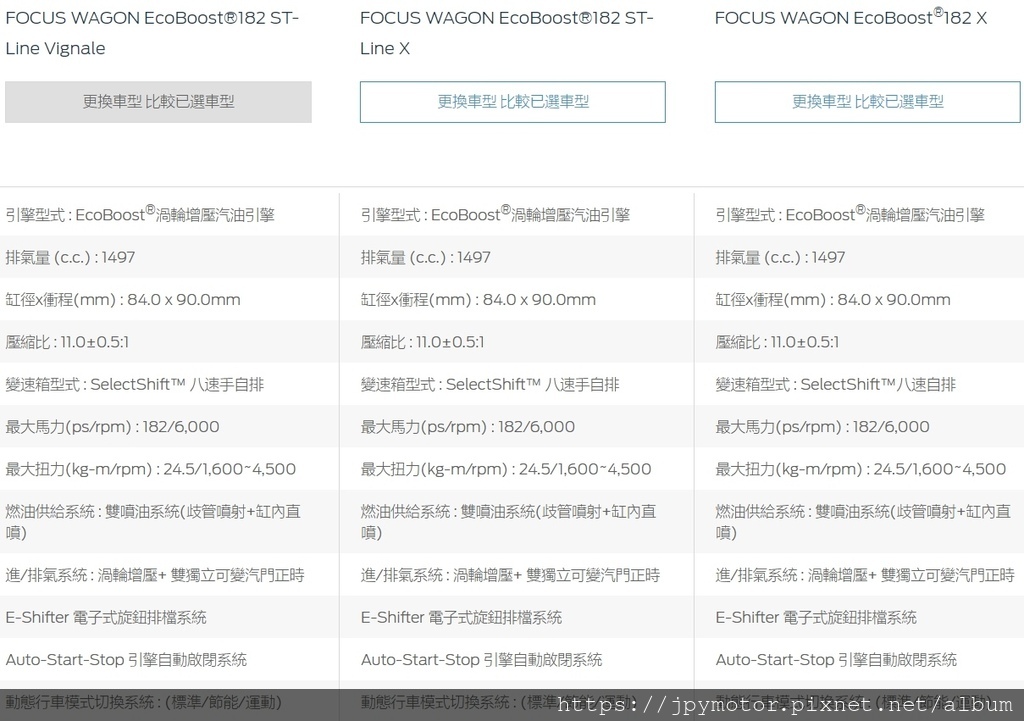The width and height of the screenshot is (1024, 721).
Task: Click engine type row in Vignale column
Action: pyautogui.click(x=169, y=214)
